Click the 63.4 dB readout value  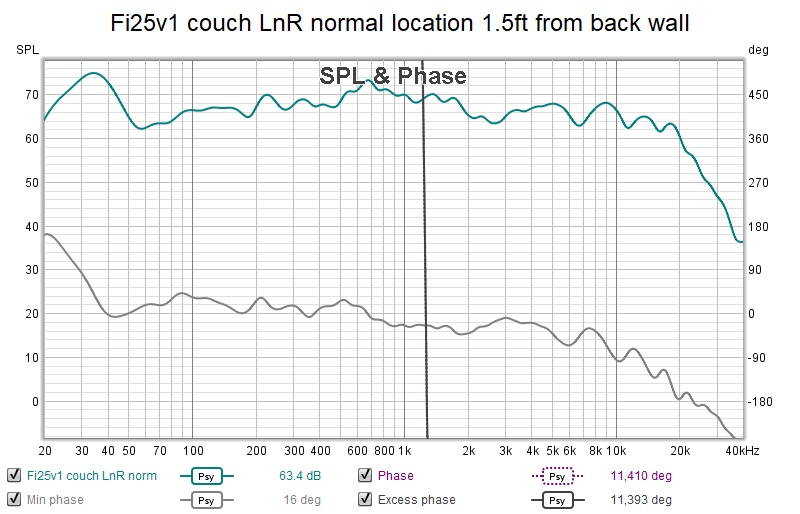300,476
